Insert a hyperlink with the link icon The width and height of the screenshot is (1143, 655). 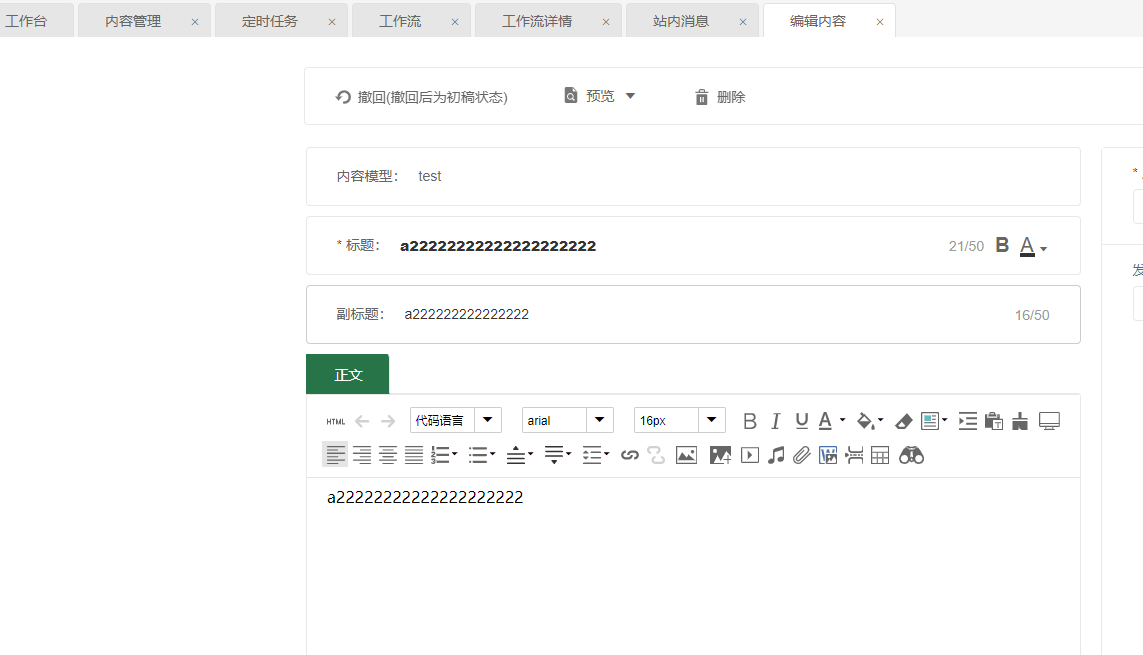(x=630, y=455)
